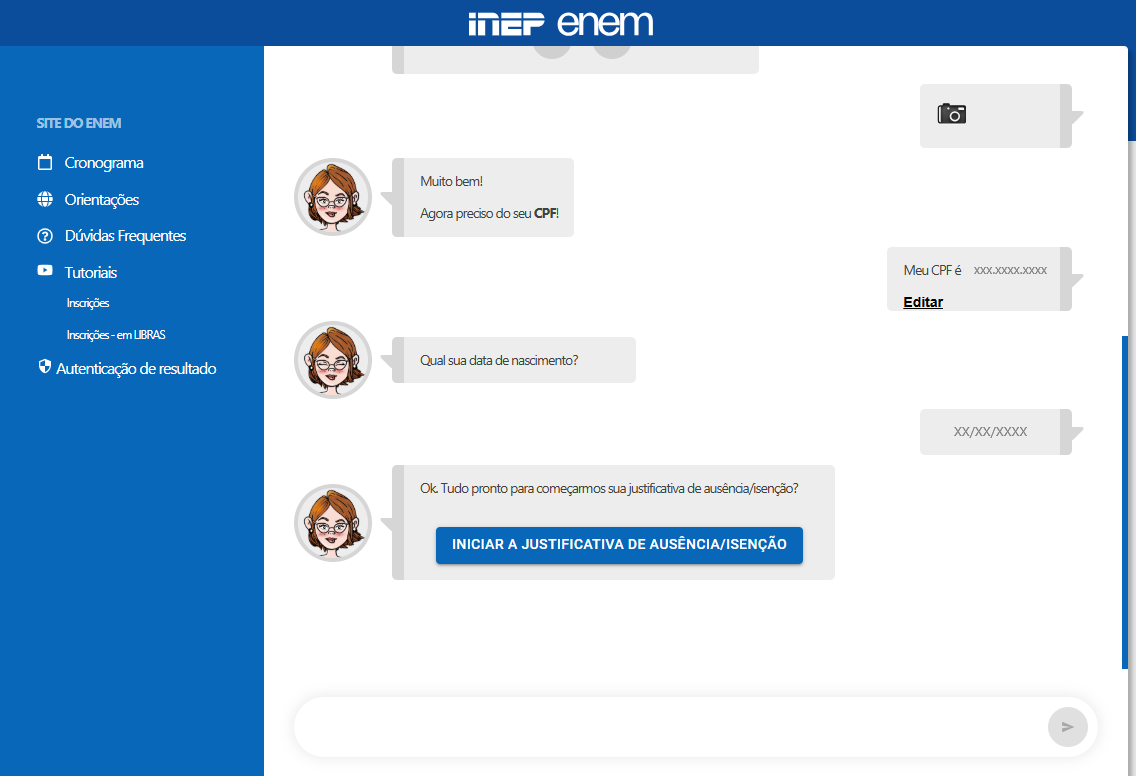The image size is (1136, 776).
Task: Click the camera icon in chat bubble
Action: point(952,114)
